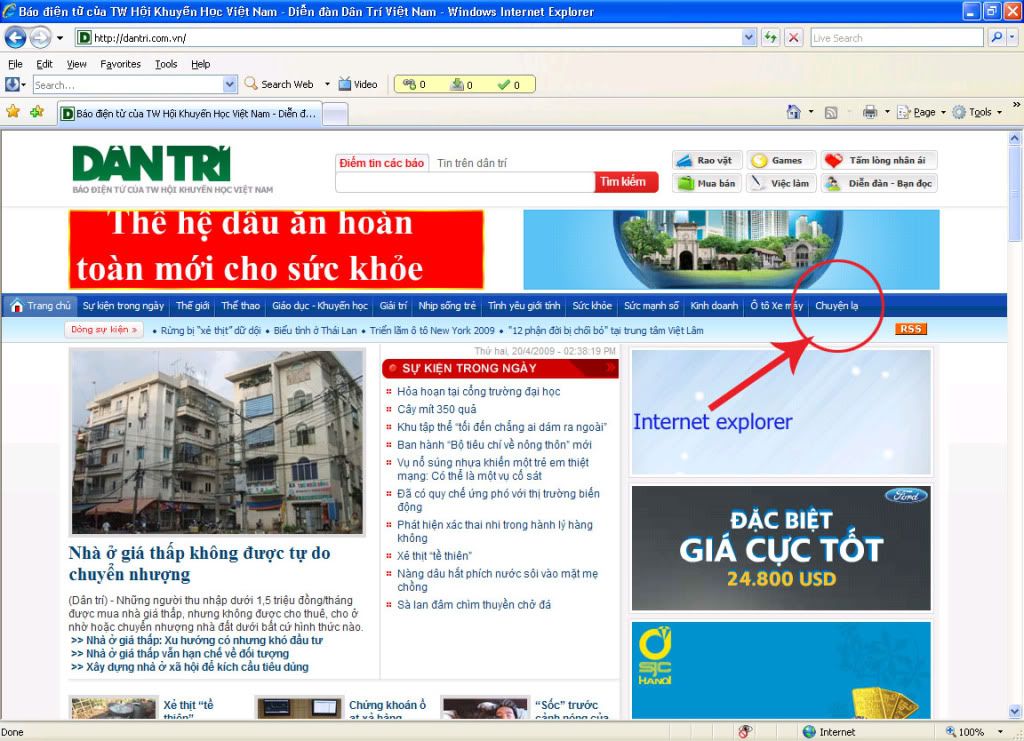Read Hỏa hoạn tại cổng trường đại học
This screenshot has height=741, width=1024.
[479, 391]
